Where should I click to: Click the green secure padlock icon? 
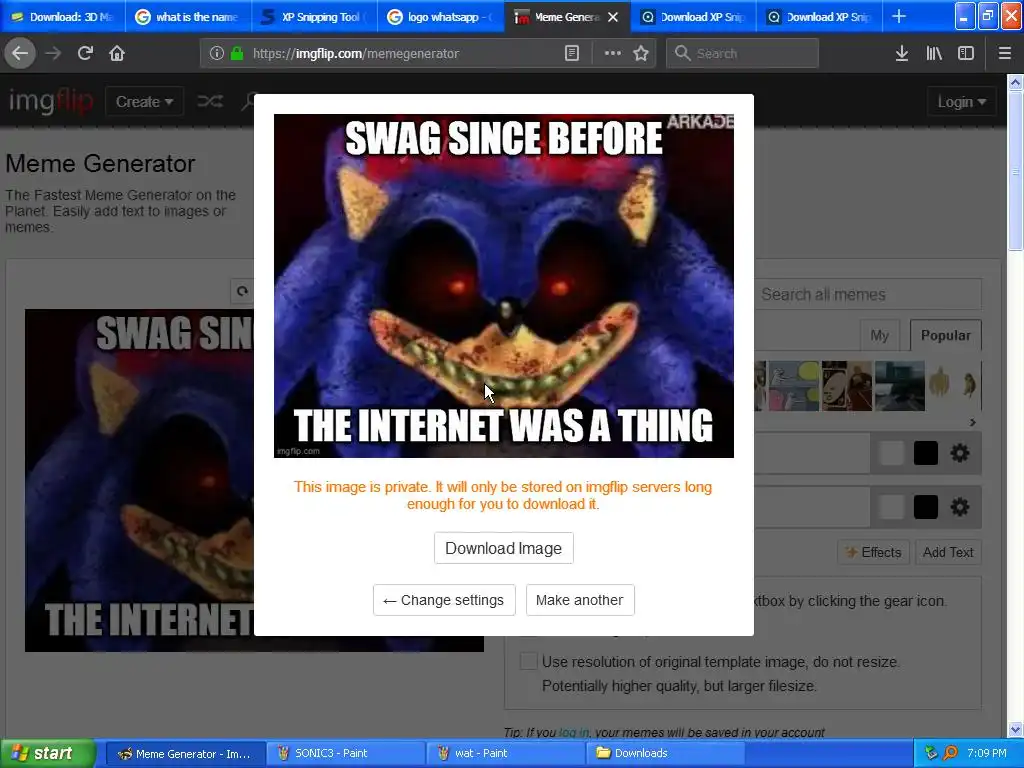[237, 54]
